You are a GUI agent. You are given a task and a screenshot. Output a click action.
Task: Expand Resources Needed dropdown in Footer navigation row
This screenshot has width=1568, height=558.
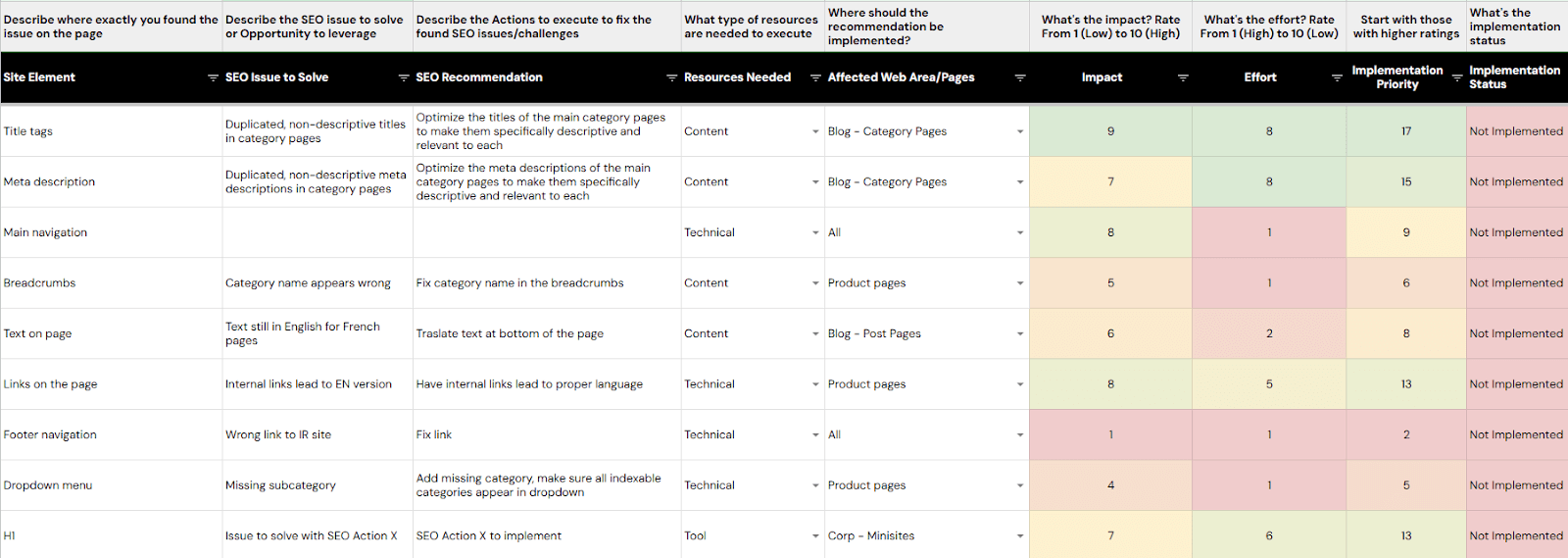point(815,435)
